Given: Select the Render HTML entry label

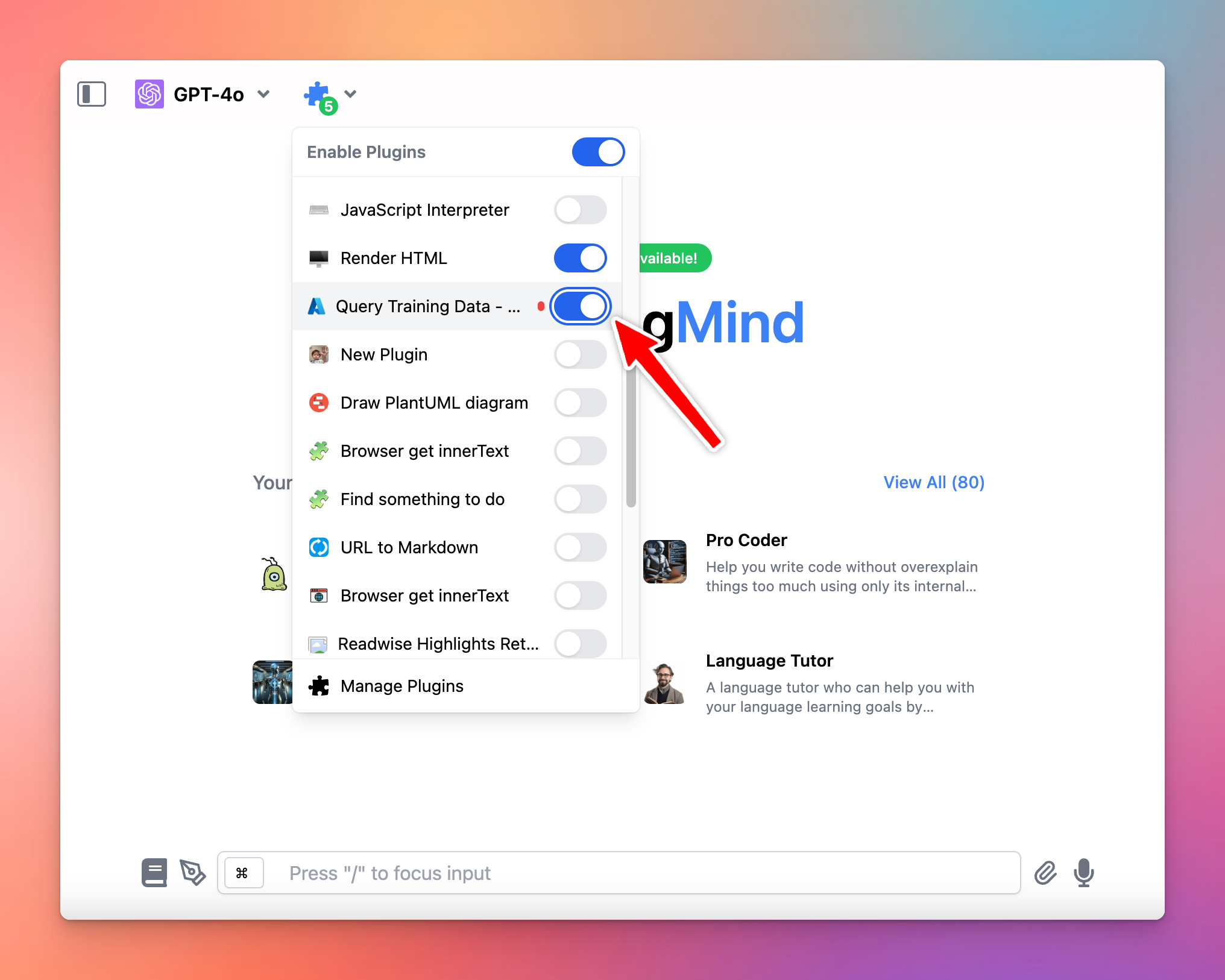Looking at the screenshot, I should (x=394, y=258).
